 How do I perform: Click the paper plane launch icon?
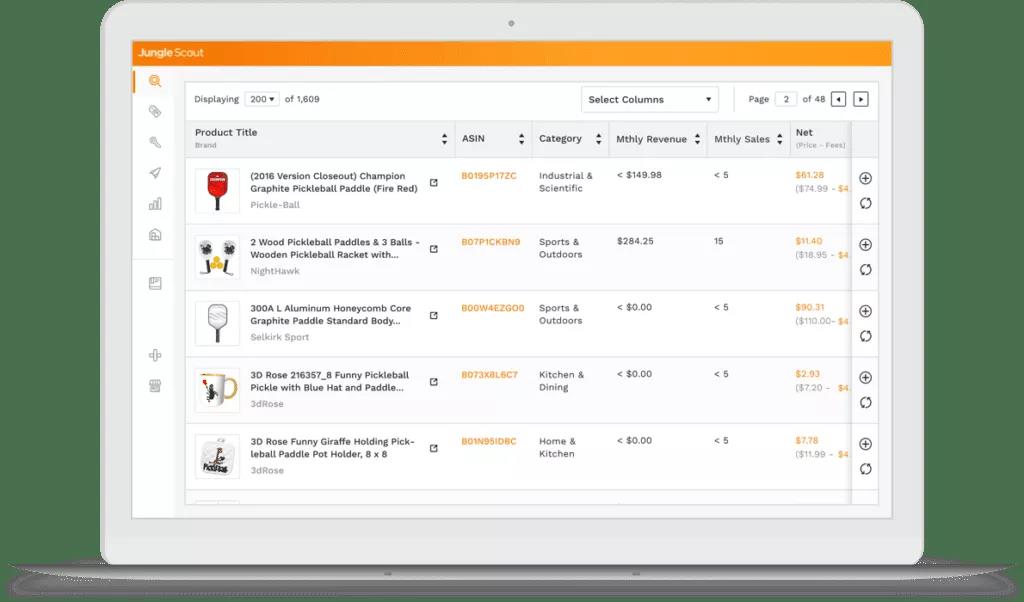[x=155, y=173]
